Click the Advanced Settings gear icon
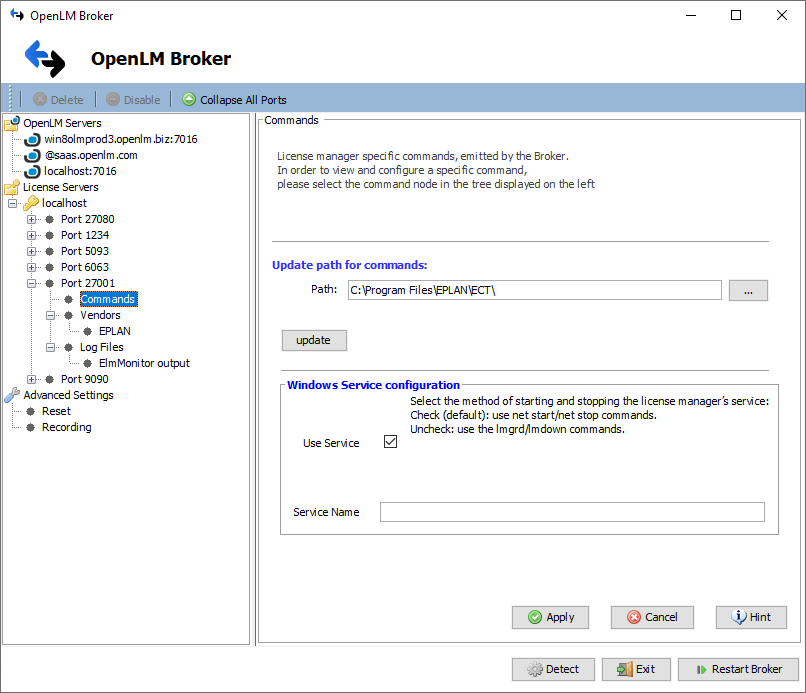This screenshot has height=693, width=806. coord(9,395)
